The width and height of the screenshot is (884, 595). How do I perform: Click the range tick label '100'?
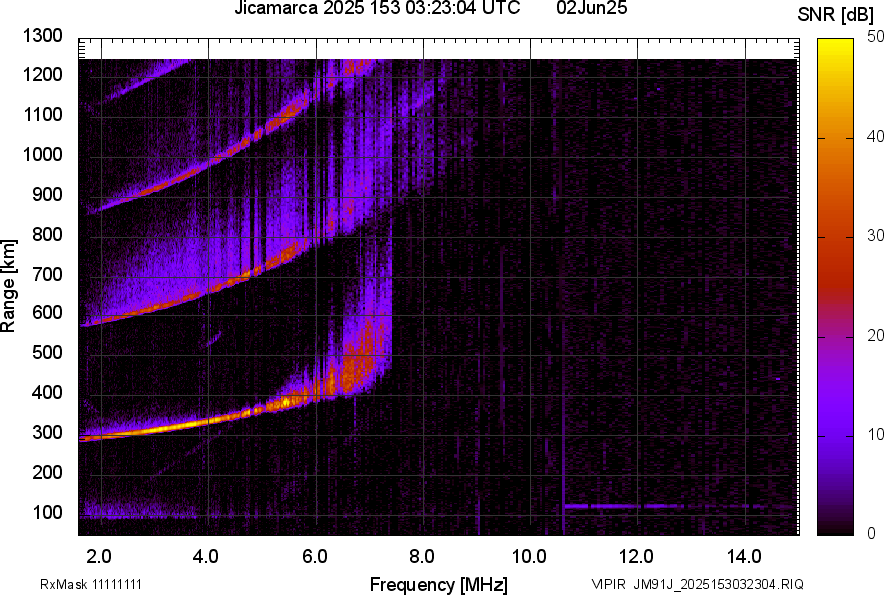[47, 512]
